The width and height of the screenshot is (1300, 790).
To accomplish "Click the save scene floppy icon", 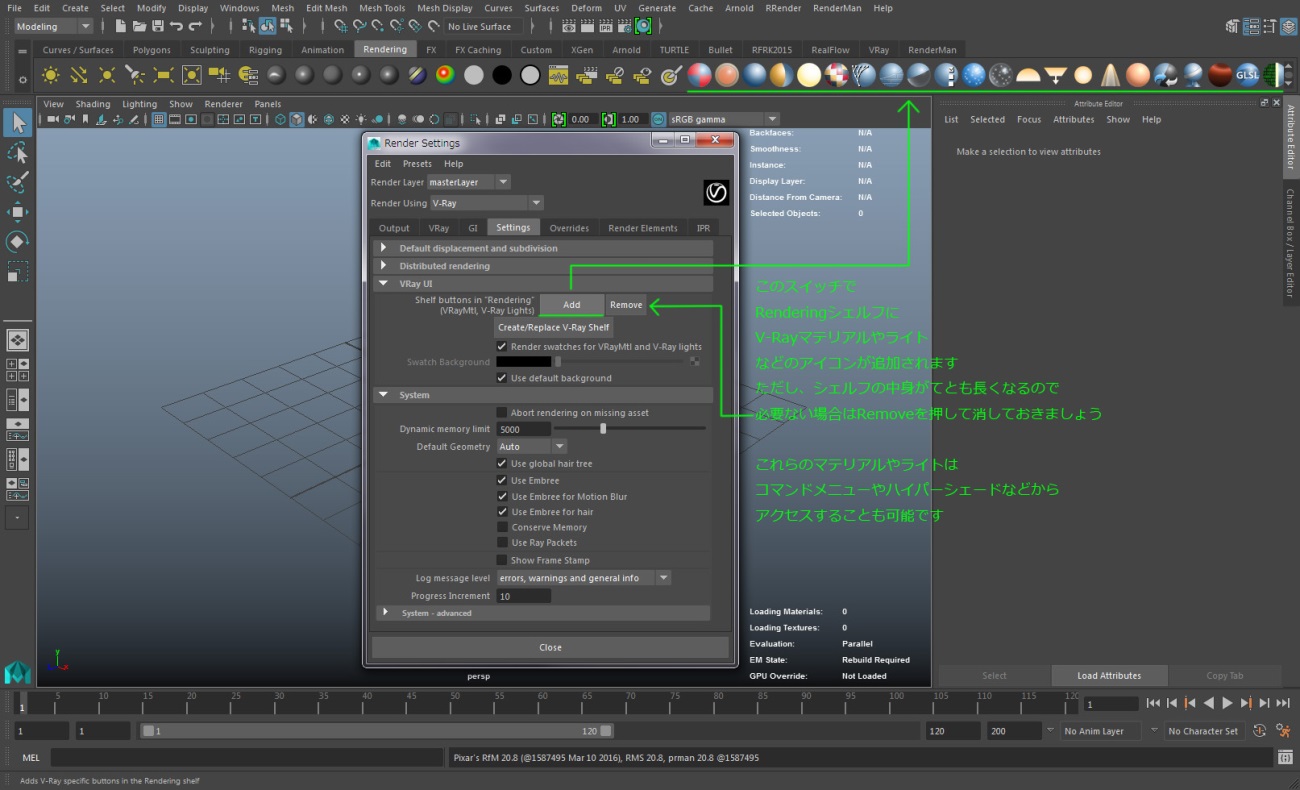I will [157, 26].
